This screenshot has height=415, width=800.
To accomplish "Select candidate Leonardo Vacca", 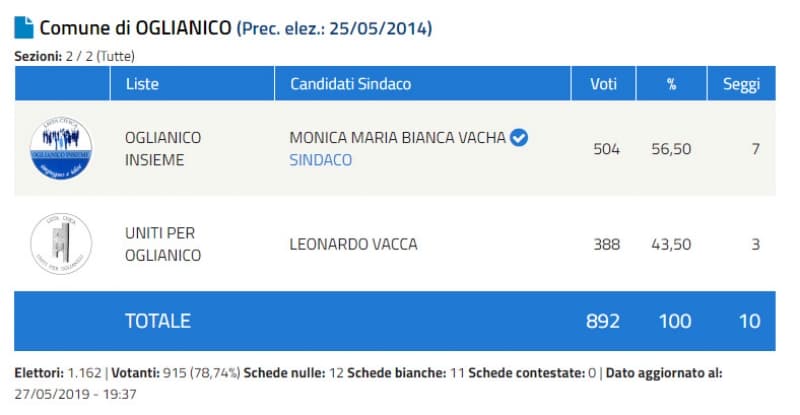I will (x=353, y=244).
